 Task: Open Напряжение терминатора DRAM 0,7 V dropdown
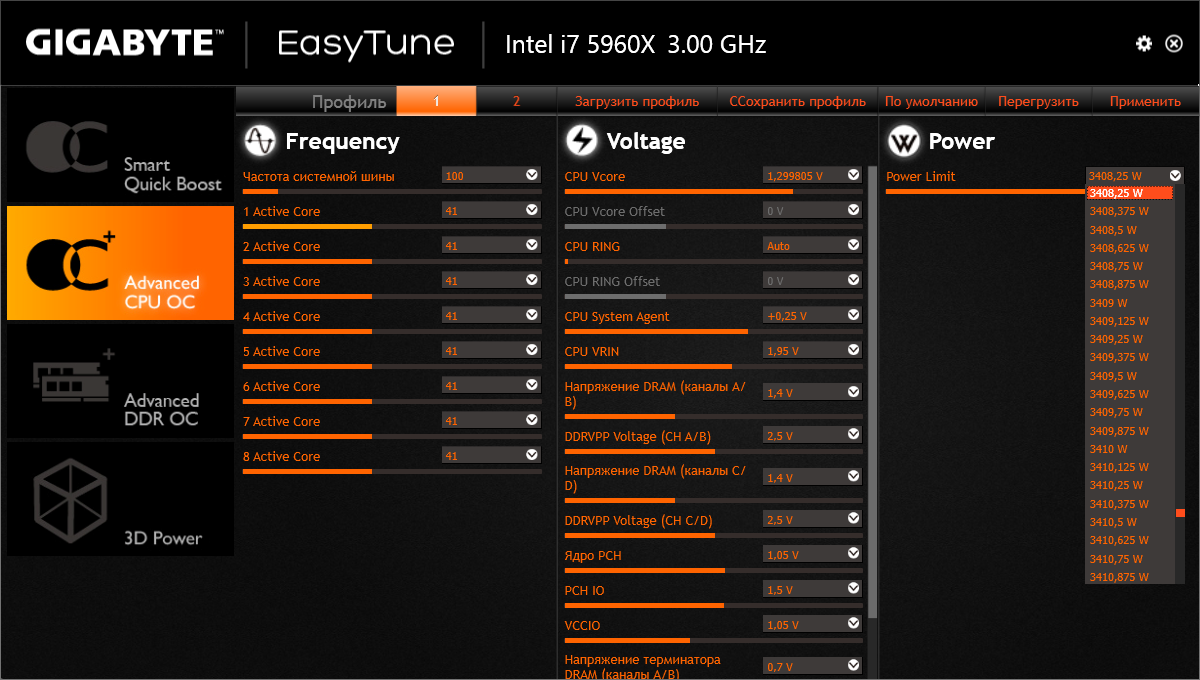[x=812, y=666]
